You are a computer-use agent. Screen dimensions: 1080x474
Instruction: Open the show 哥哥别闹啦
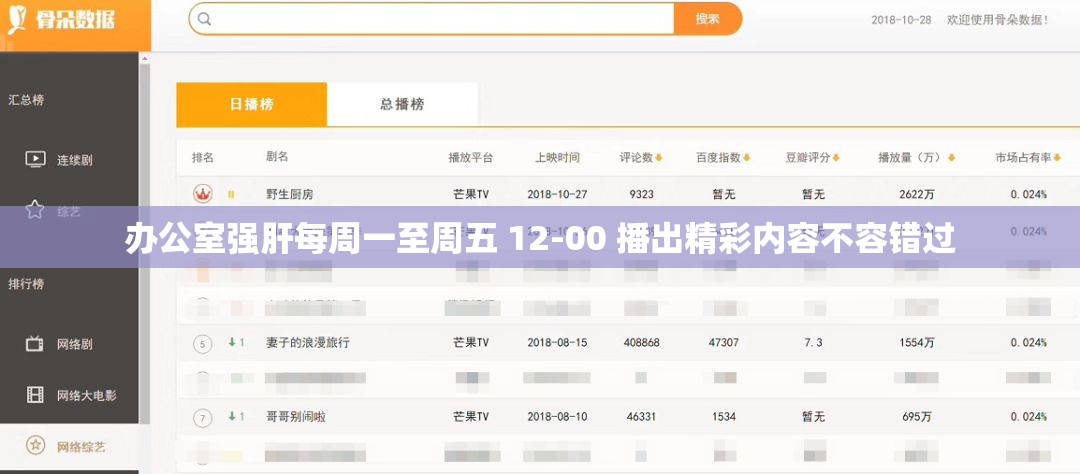tap(295, 417)
